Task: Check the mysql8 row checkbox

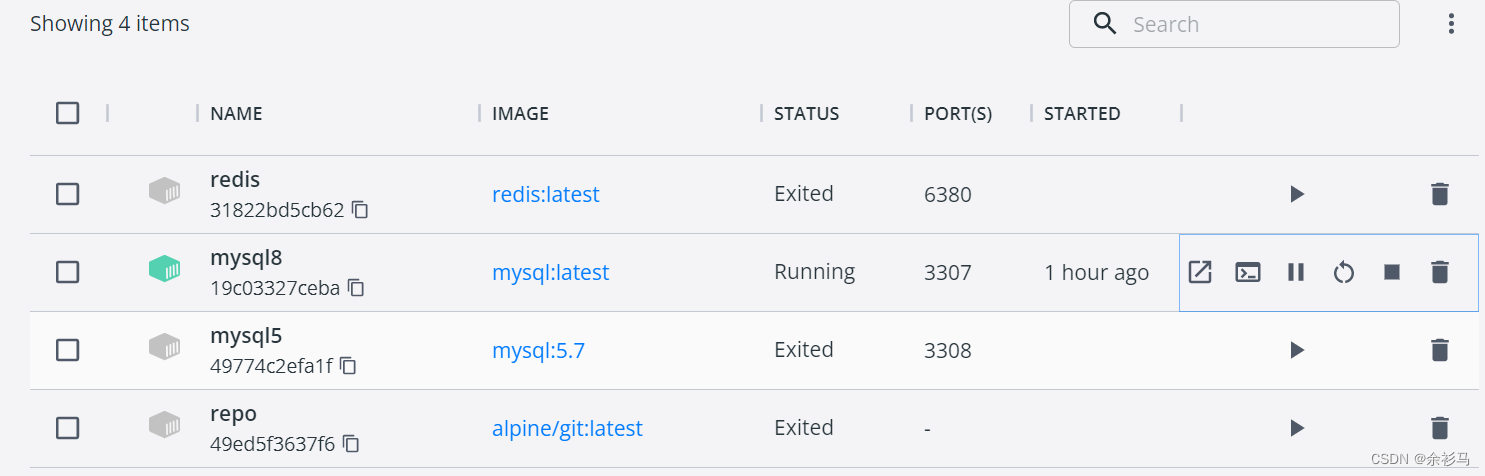Action: tap(67, 272)
